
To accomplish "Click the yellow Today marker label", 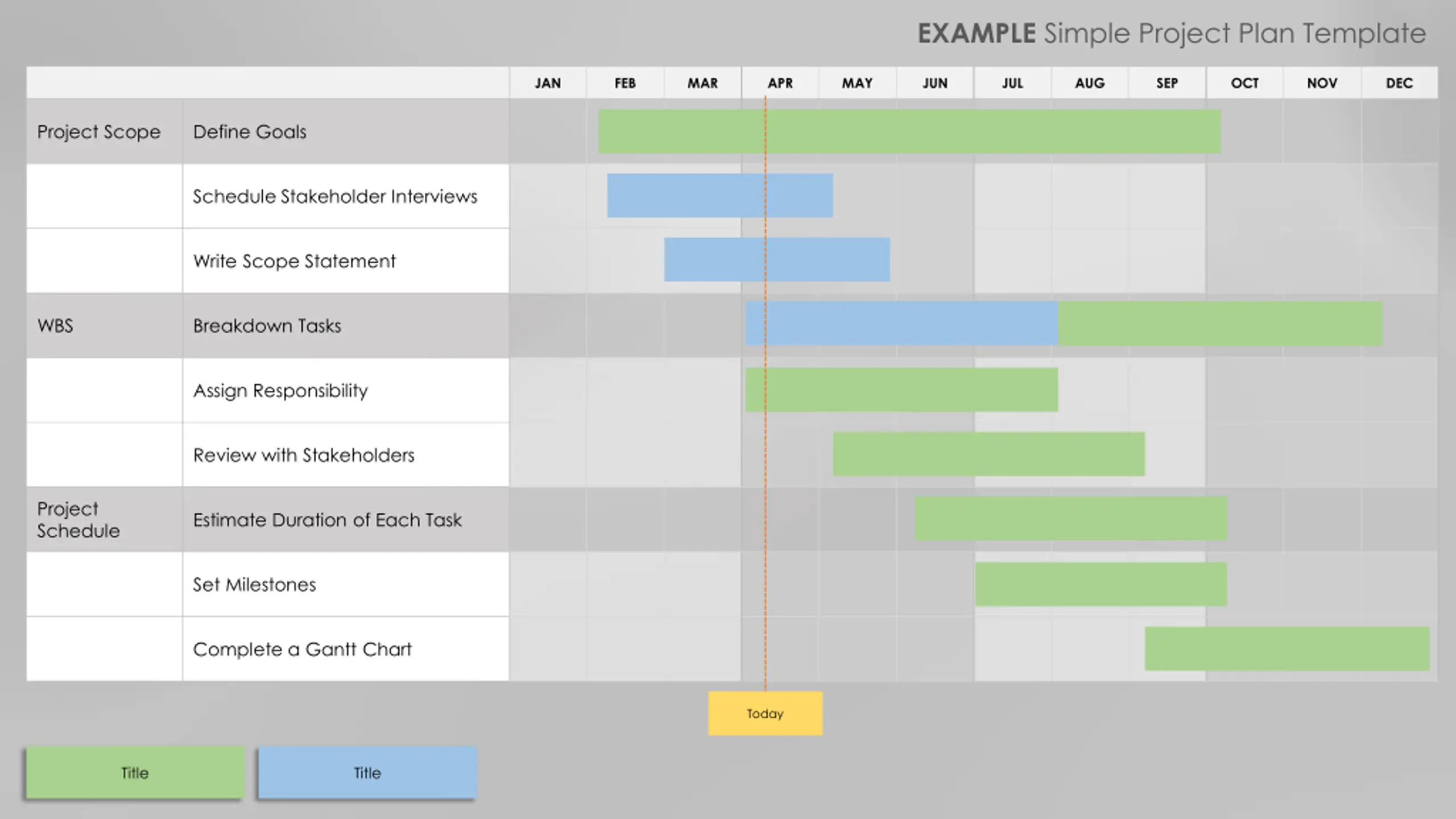I will [x=765, y=713].
